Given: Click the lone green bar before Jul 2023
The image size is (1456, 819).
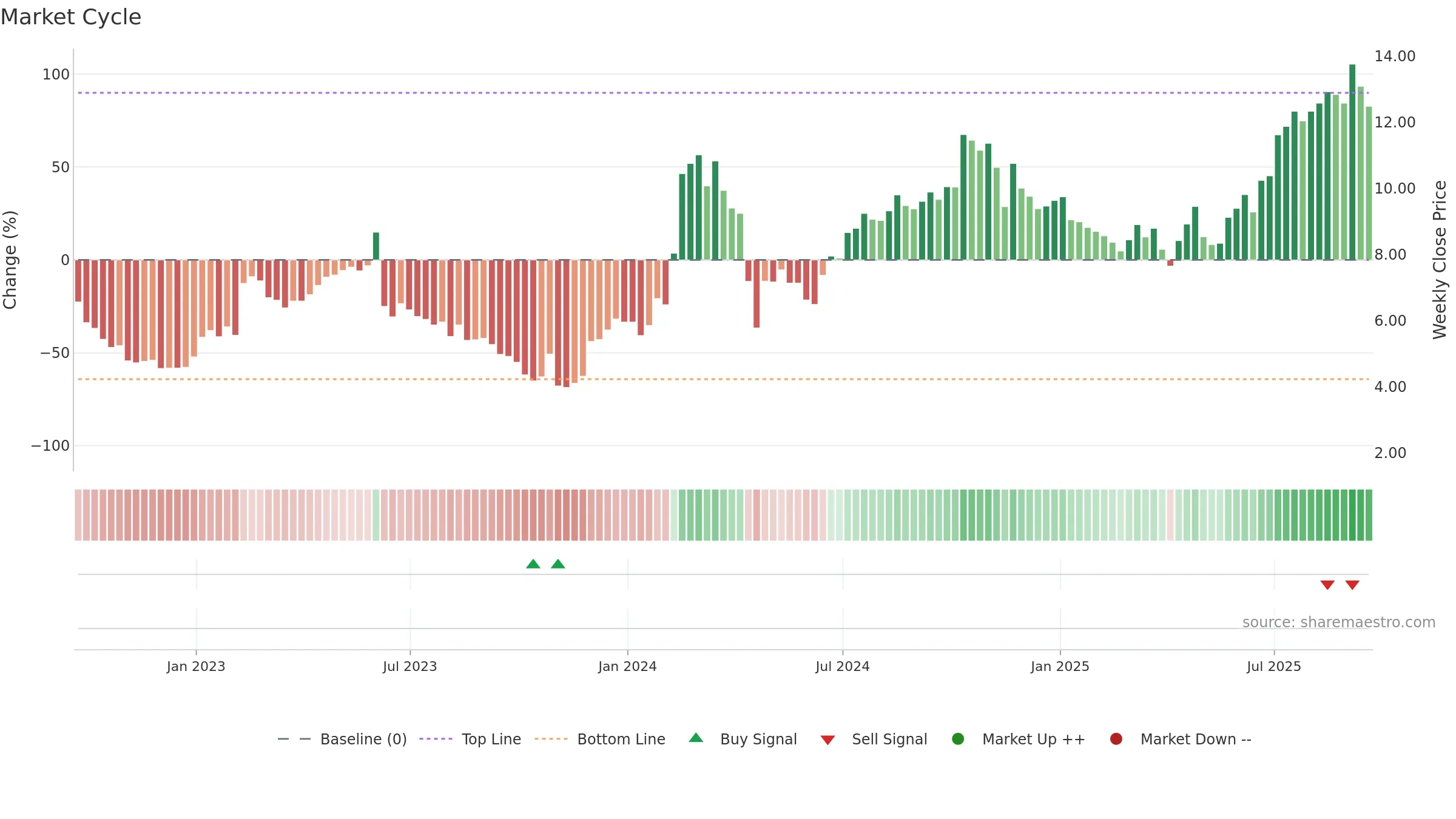Looking at the screenshot, I should tap(376, 246).
